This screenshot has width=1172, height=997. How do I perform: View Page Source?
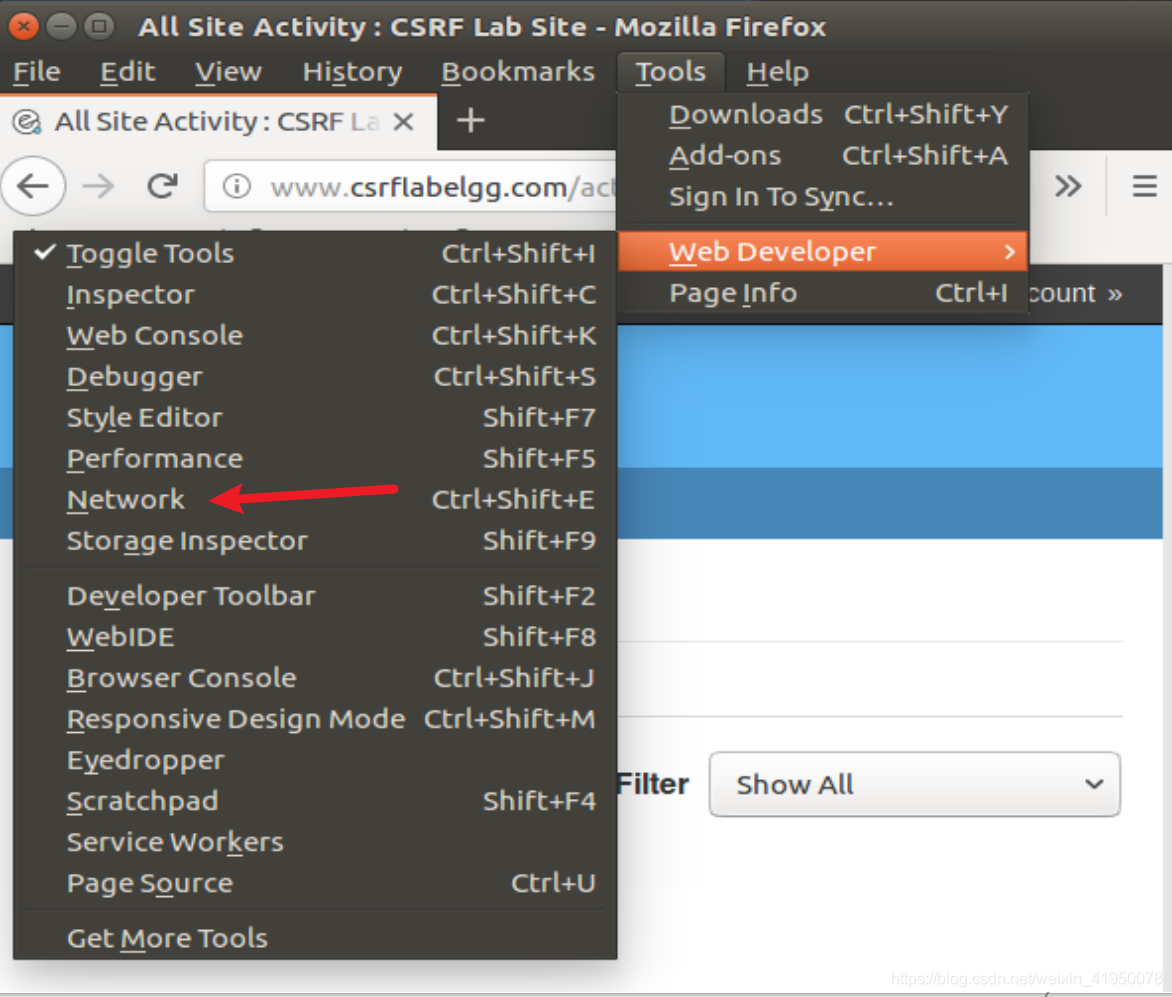click(315, 883)
